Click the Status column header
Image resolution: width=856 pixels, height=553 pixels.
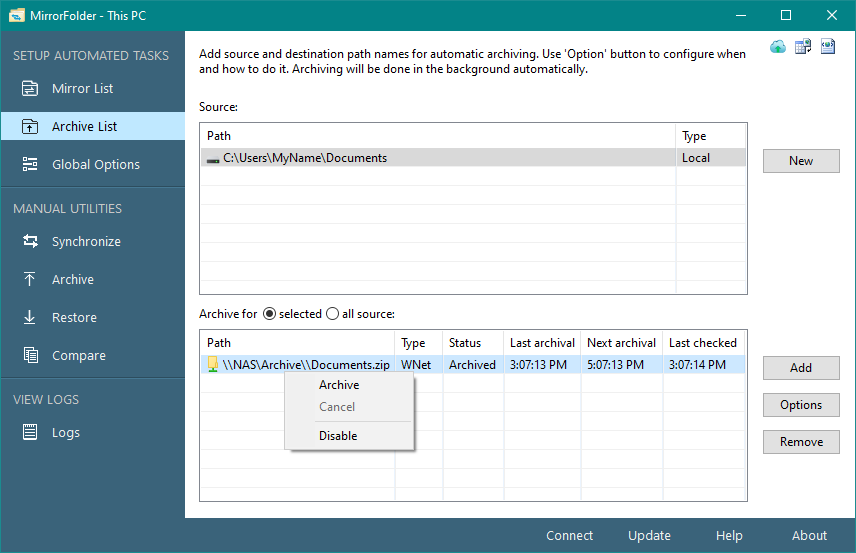[x=473, y=343]
